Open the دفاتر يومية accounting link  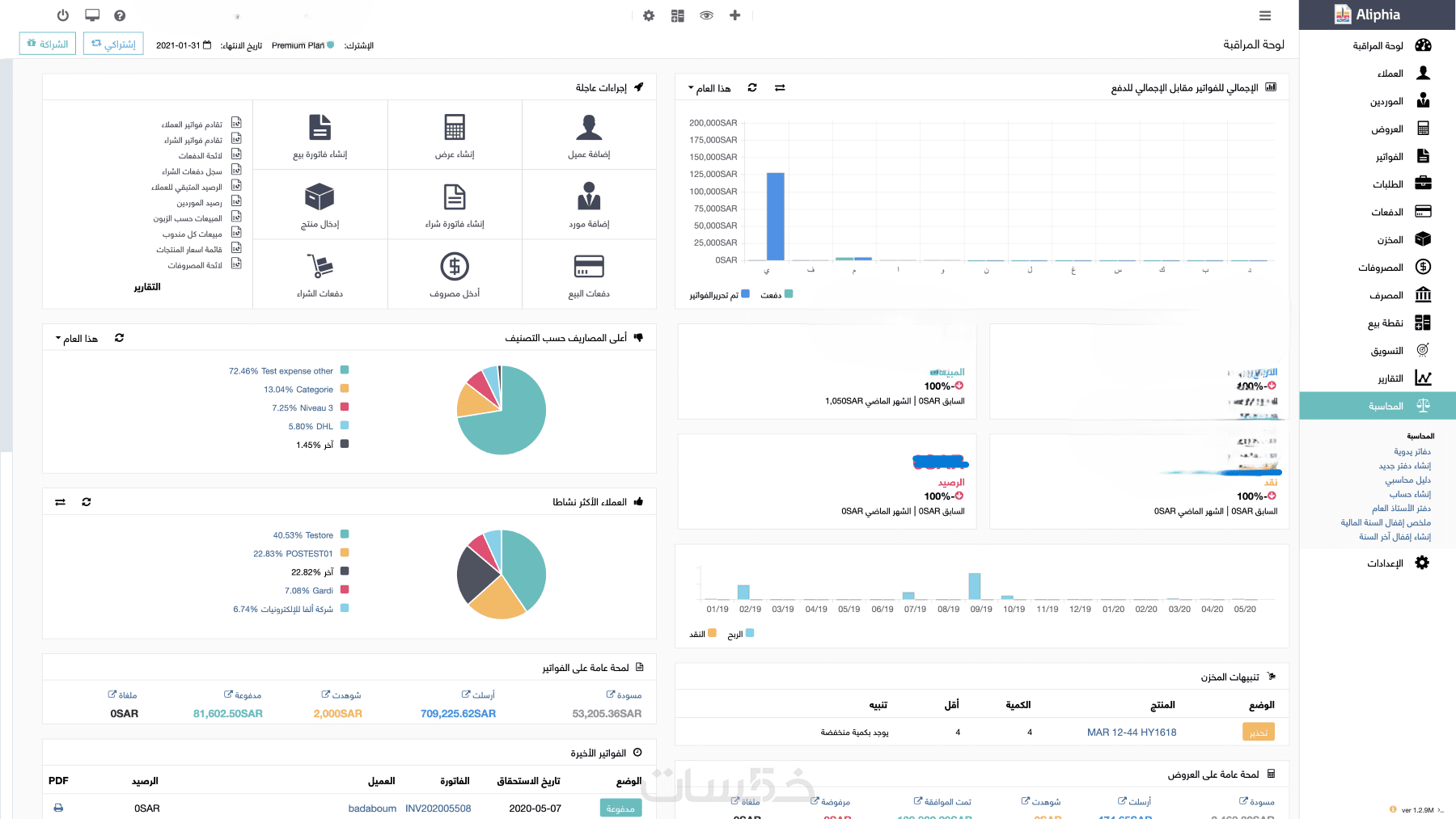click(1412, 451)
